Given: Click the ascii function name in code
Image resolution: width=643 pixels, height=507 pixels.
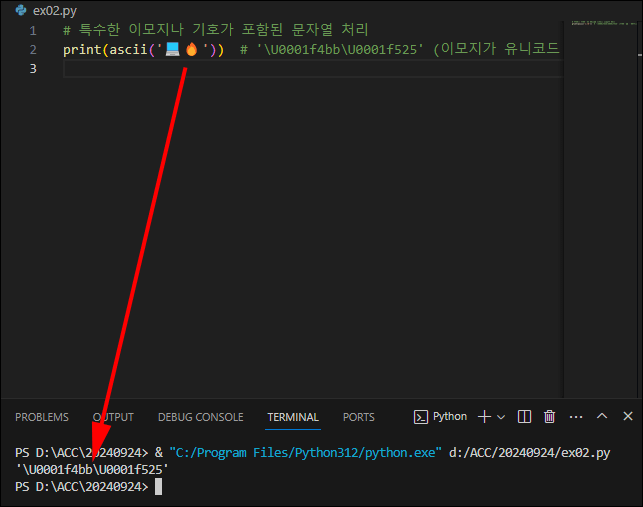Looking at the screenshot, I should pyautogui.click(x=128, y=50).
